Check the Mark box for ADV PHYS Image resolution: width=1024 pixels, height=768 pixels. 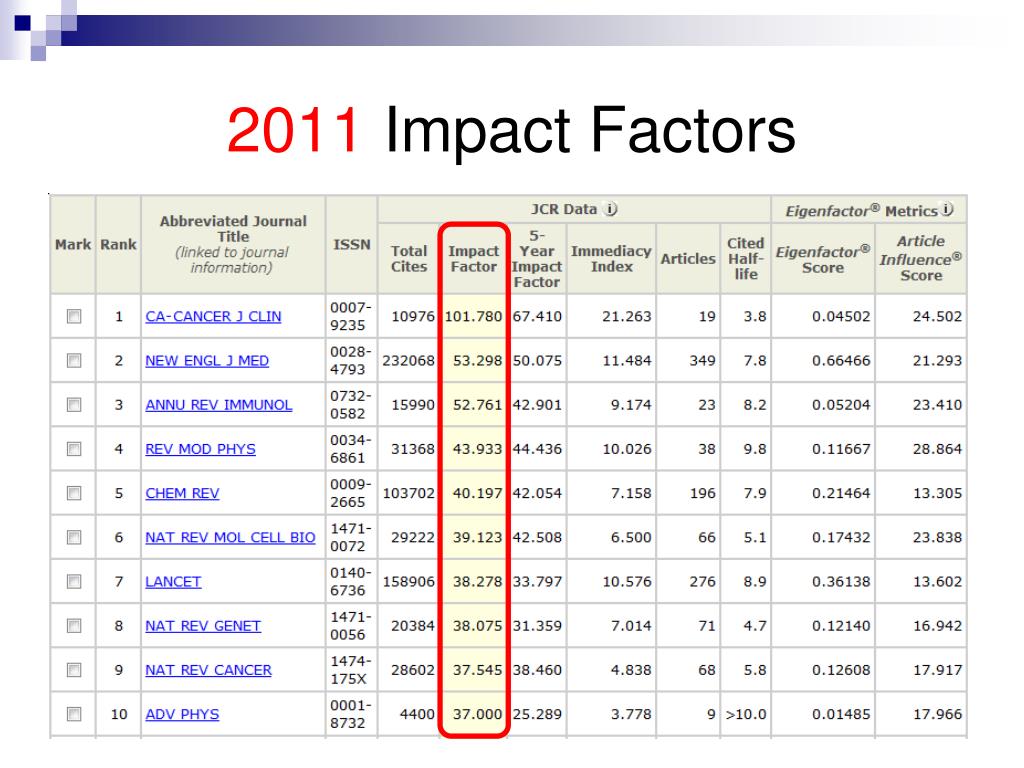tap(74, 714)
